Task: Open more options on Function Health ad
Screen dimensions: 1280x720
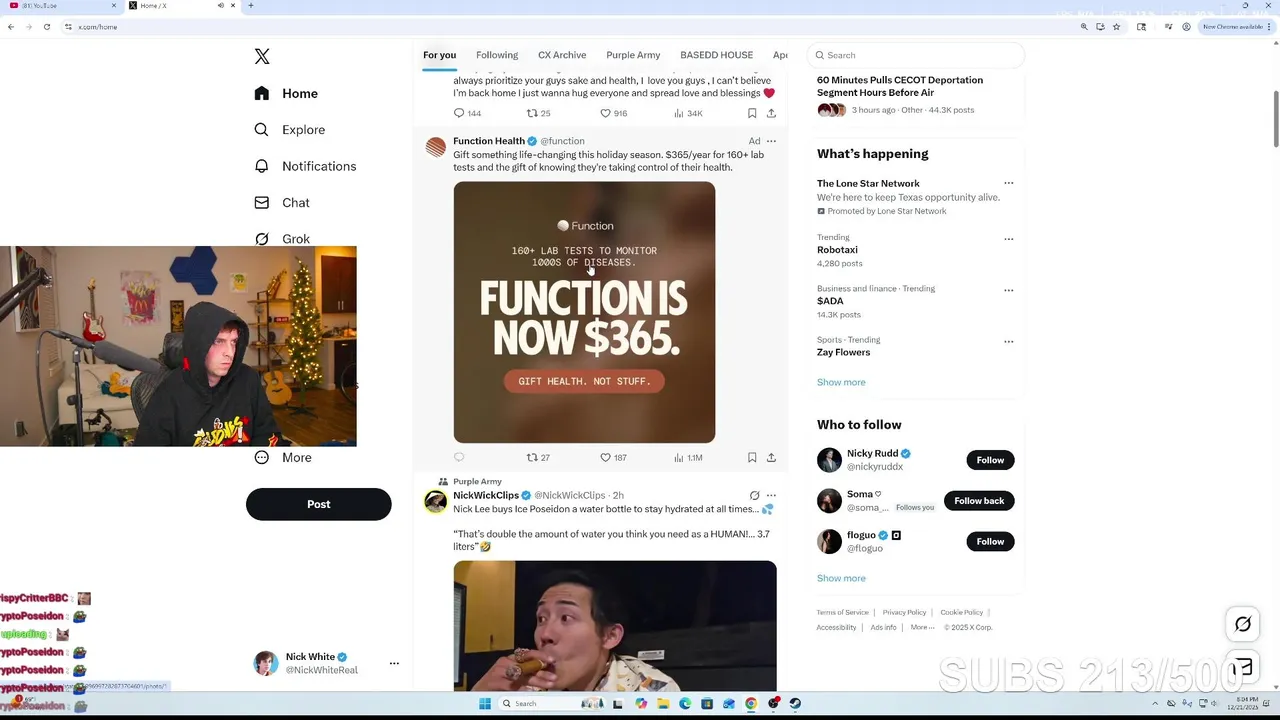Action: 771,141
